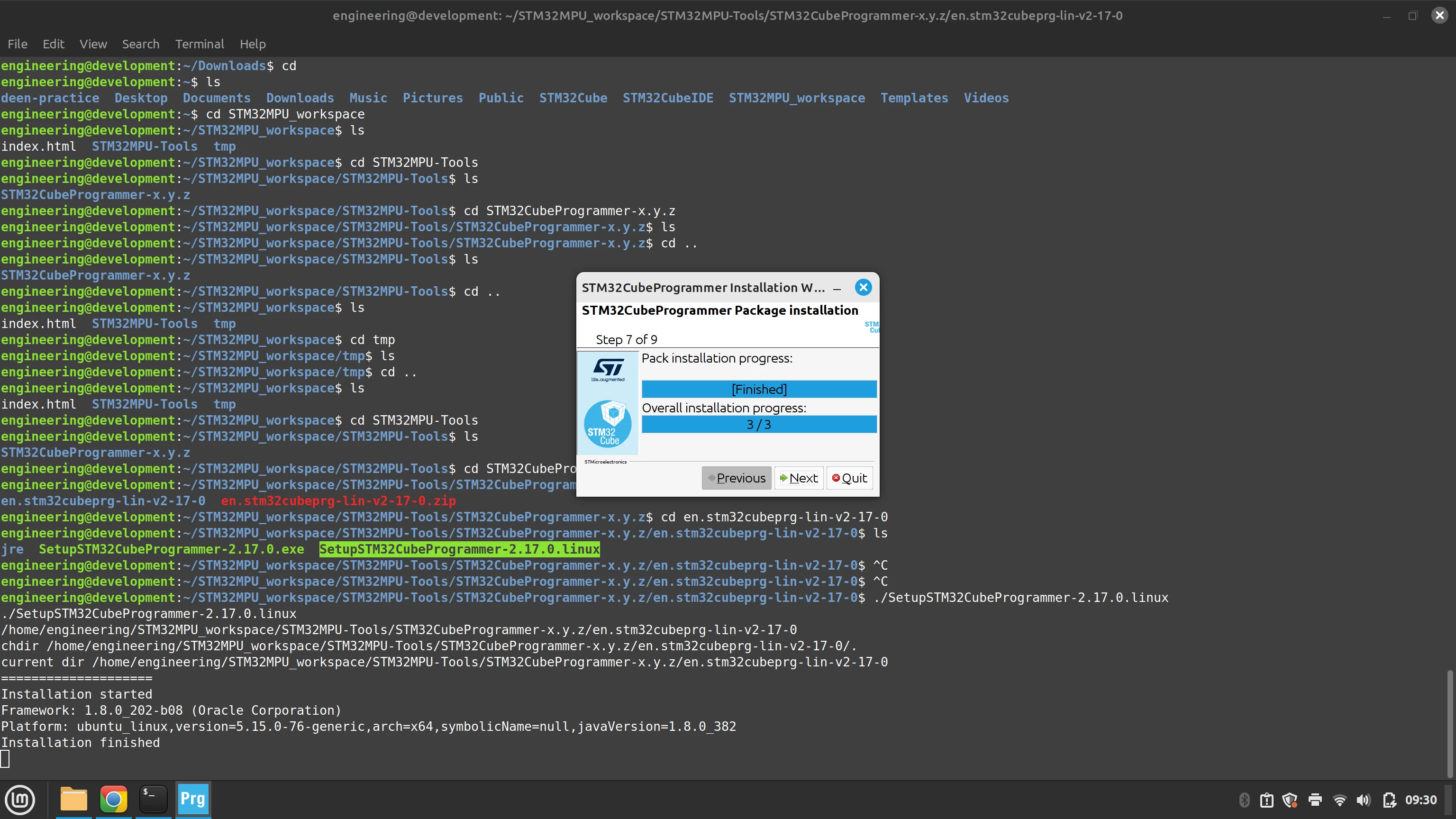Click the chdir output line in terminal
Image resolution: width=1456 pixels, height=819 pixels.
pyautogui.click(x=429, y=646)
